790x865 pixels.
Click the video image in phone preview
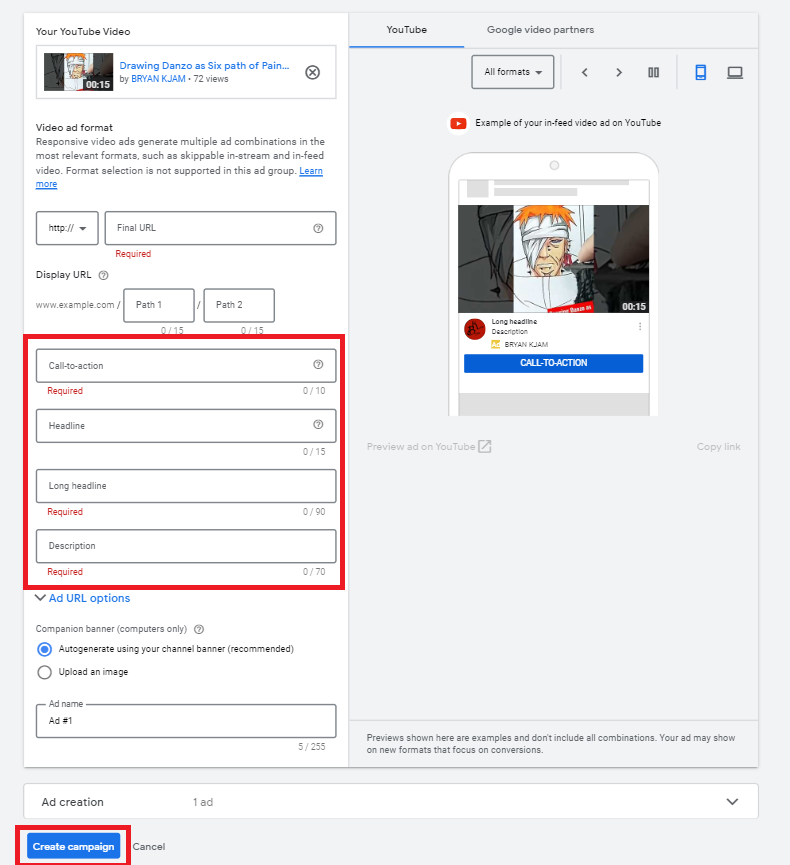pyautogui.click(x=553, y=259)
